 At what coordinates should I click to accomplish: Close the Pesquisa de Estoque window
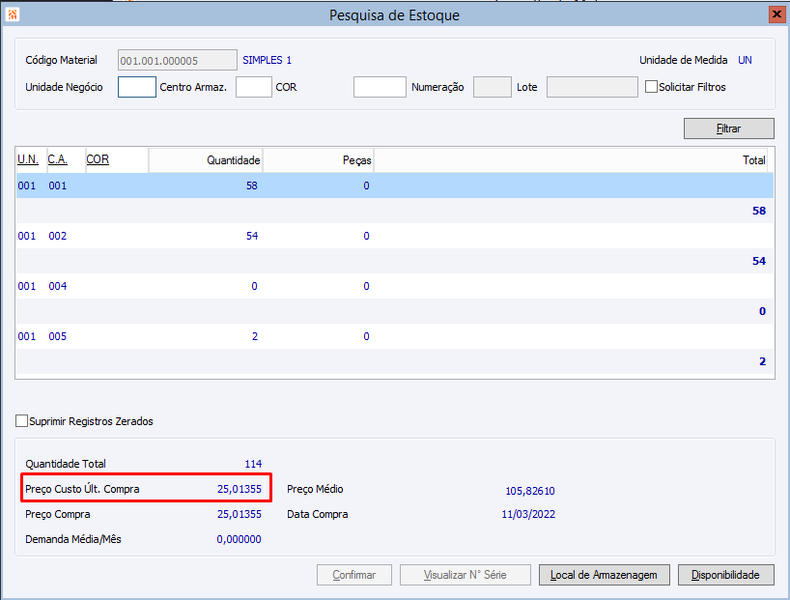pos(776,15)
